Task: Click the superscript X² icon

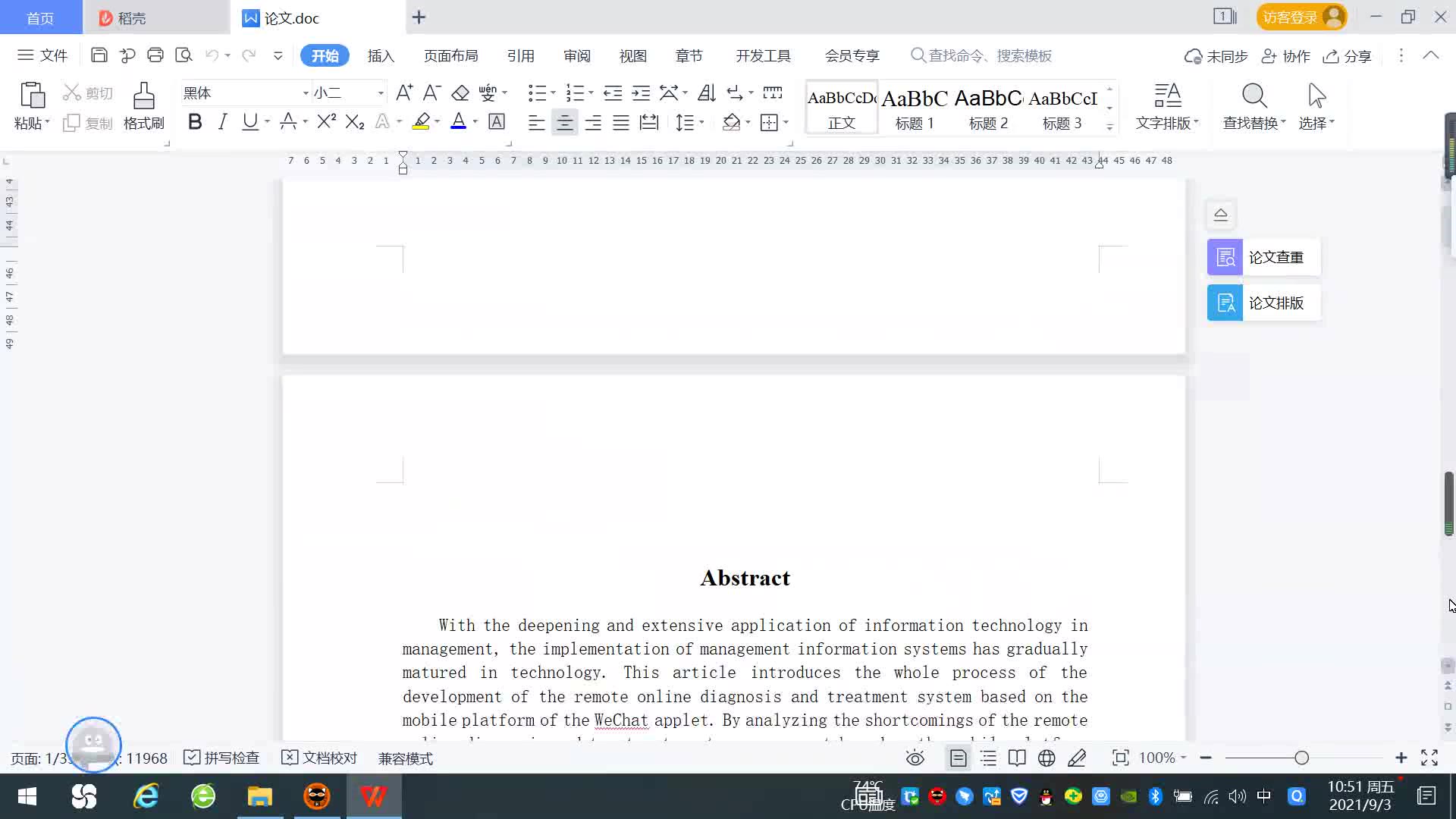Action: [326, 122]
